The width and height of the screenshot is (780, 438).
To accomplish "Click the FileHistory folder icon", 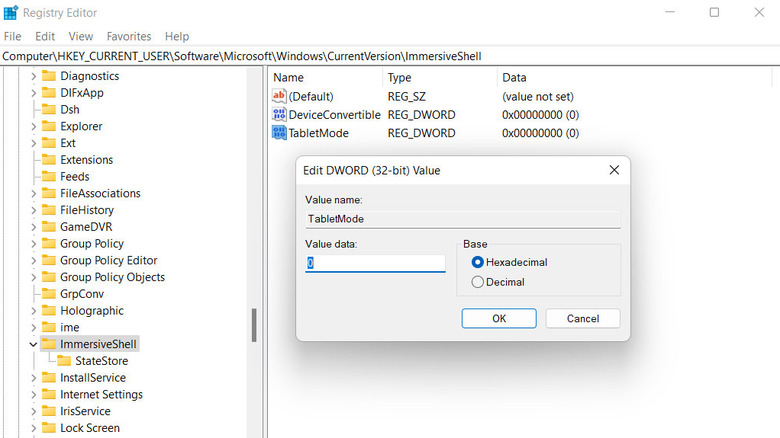I will pos(49,210).
